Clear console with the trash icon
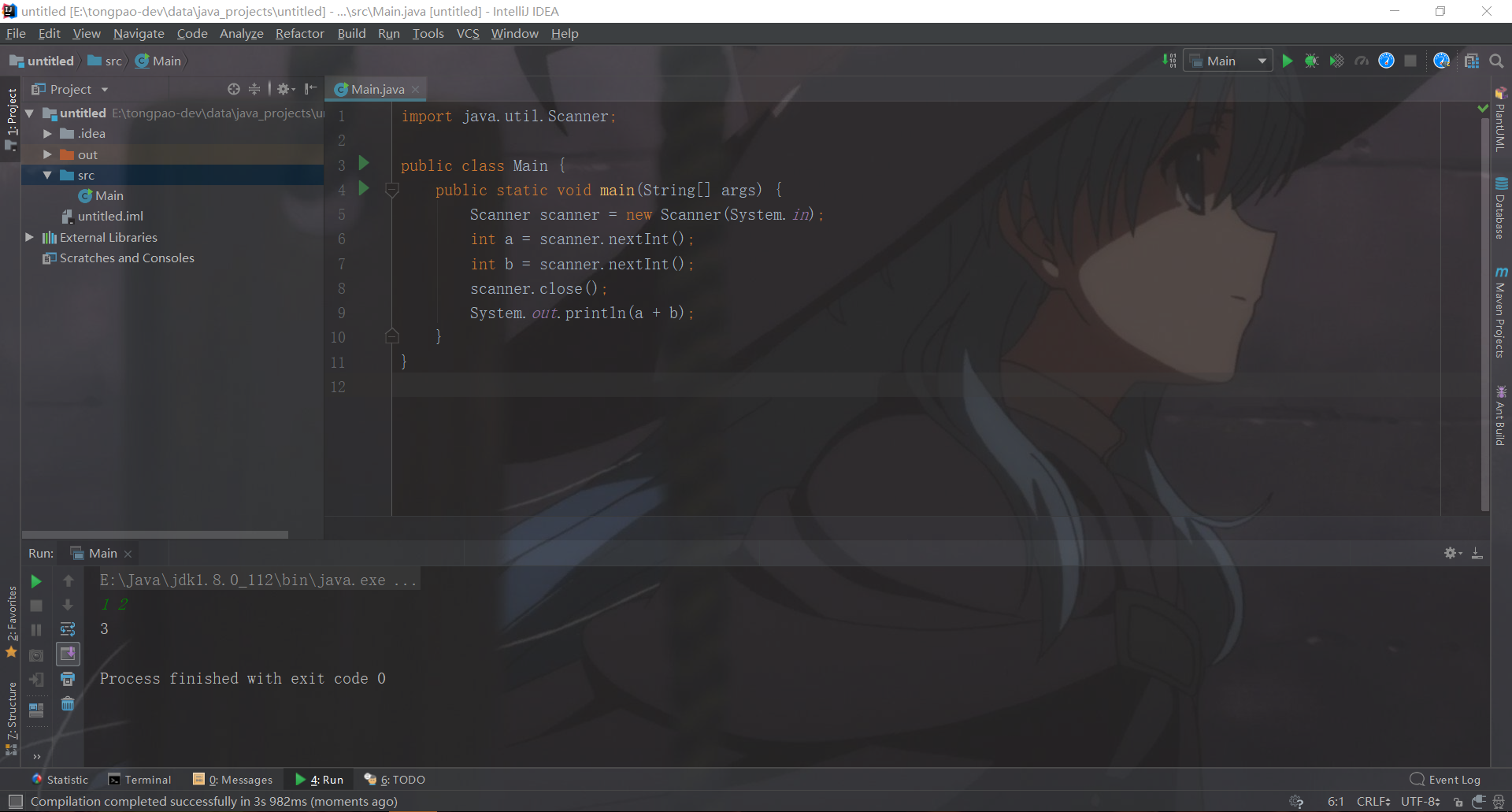The height and width of the screenshot is (812, 1512). pyautogui.click(x=68, y=703)
